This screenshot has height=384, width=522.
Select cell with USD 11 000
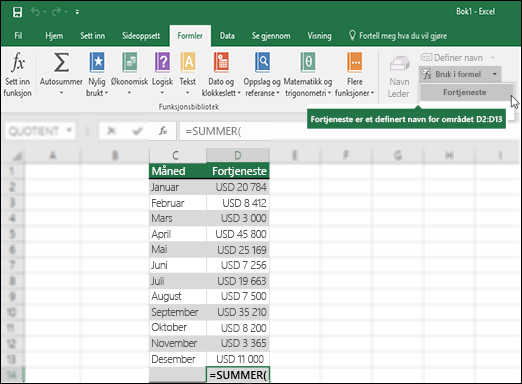point(238,359)
